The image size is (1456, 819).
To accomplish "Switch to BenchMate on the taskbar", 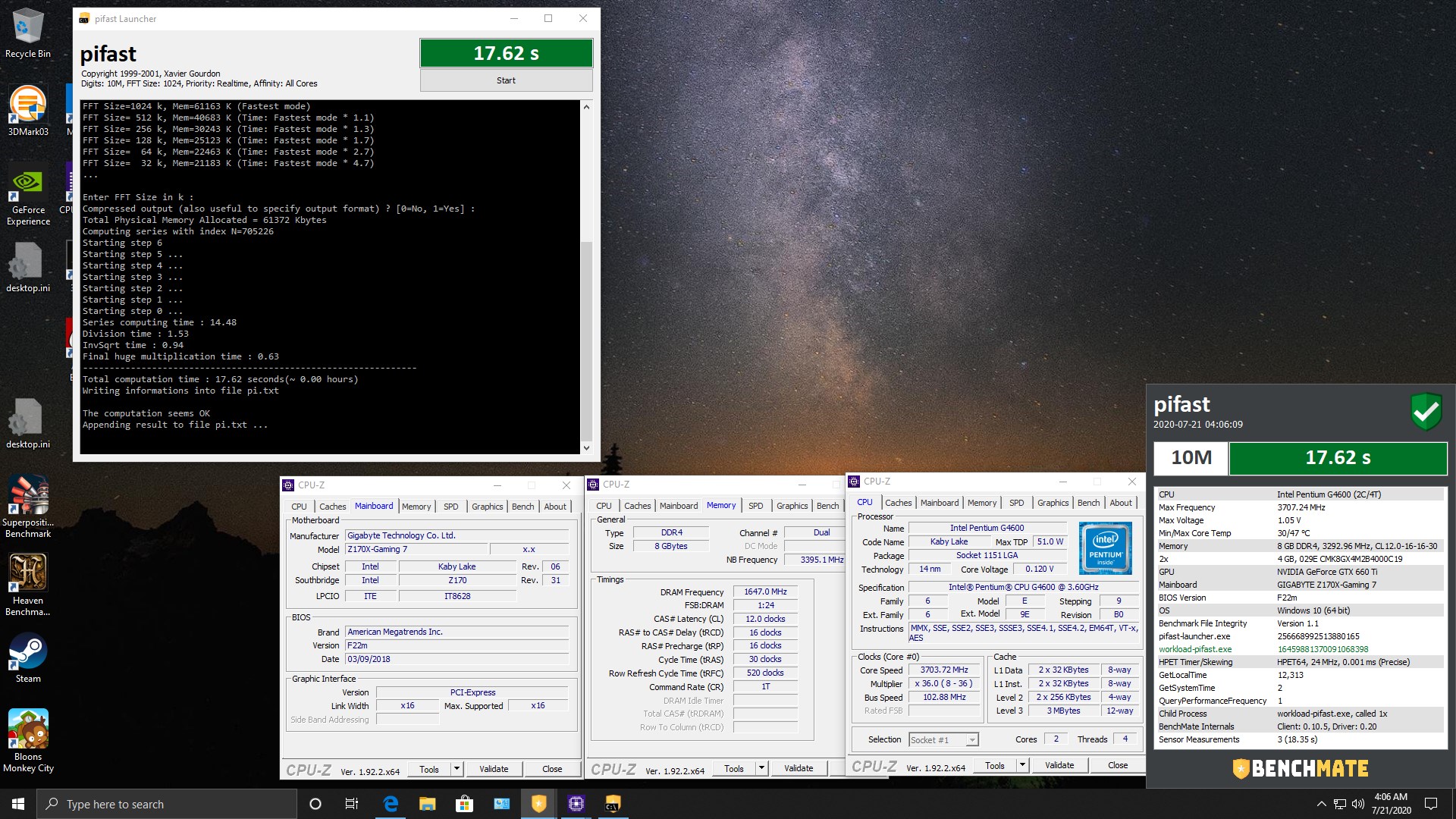I will pos(538,804).
